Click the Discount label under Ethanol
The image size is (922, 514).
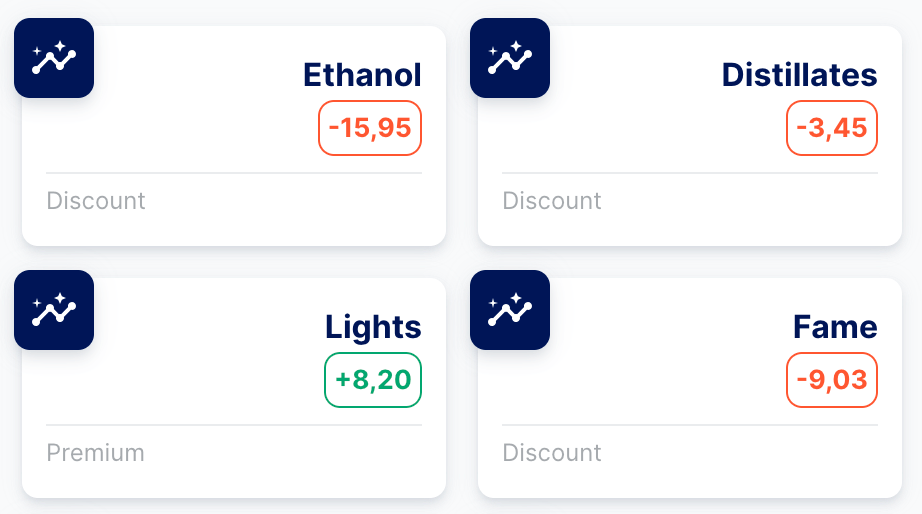point(96,201)
